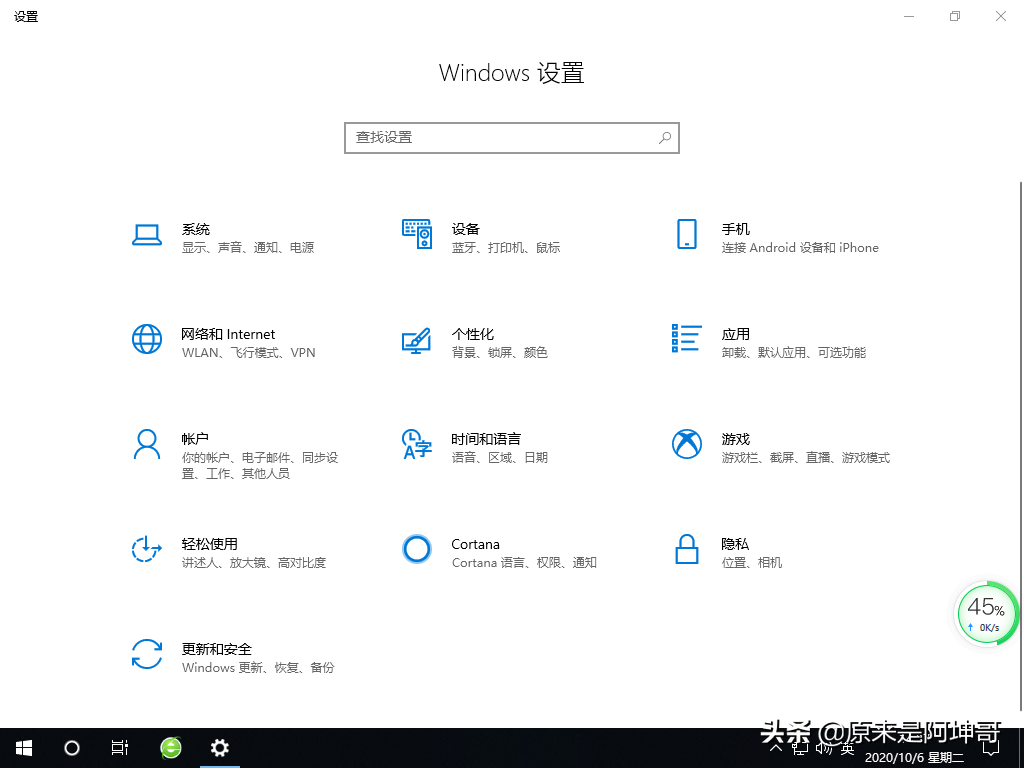Click the vertical scrollbar of Settings window
Image resolution: width=1024 pixels, height=768 pixels.
click(x=1020, y=447)
